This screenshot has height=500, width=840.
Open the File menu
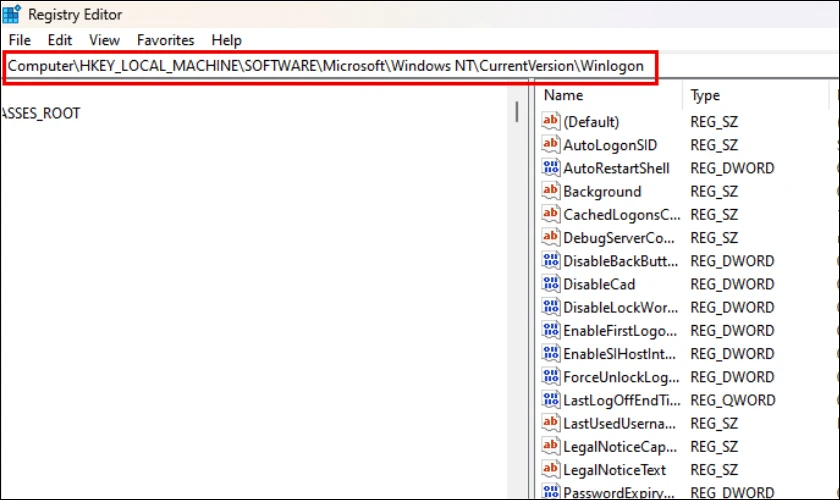tap(20, 40)
